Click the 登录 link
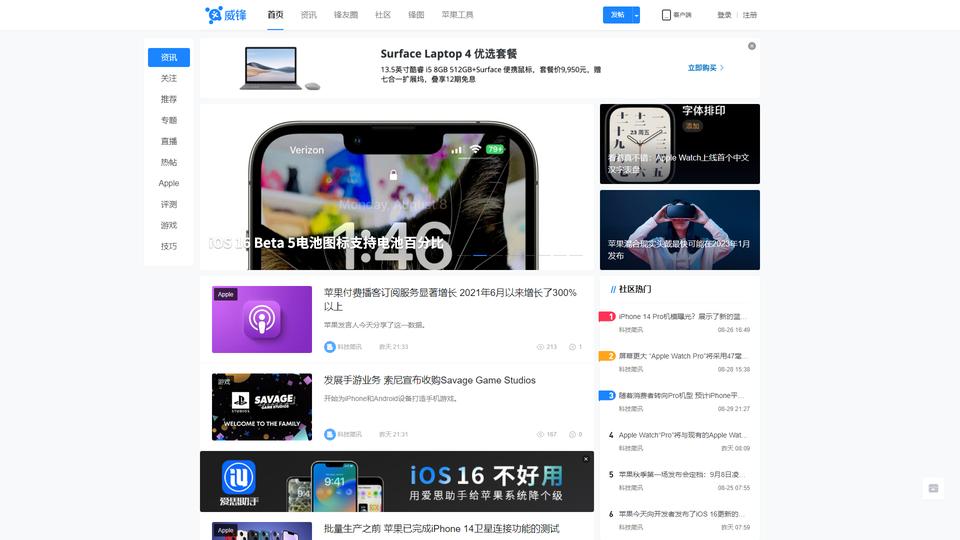The width and height of the screenshot is (960, 540). (x=724, y=15)
